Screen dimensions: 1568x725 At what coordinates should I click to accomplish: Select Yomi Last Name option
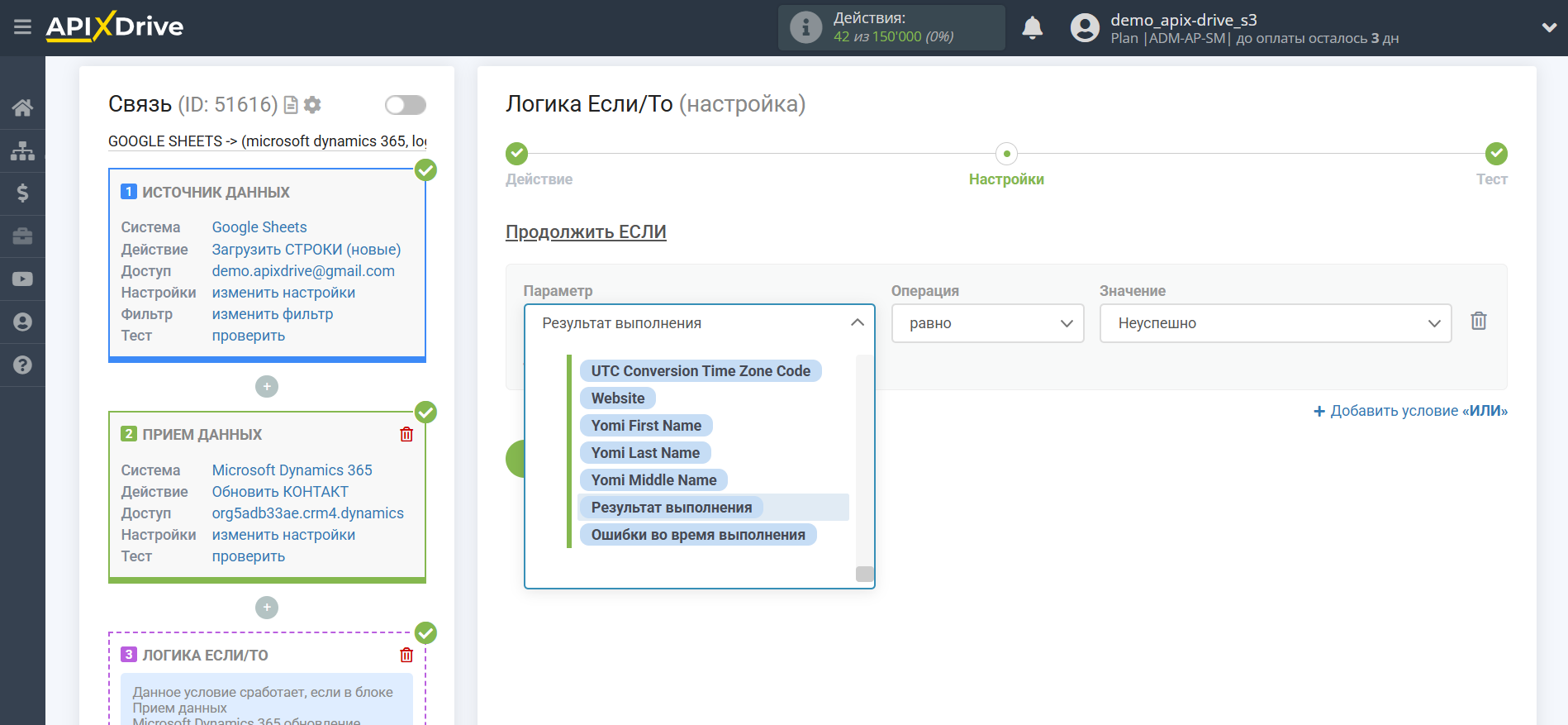pyautogui.click(x=645, y=453)
